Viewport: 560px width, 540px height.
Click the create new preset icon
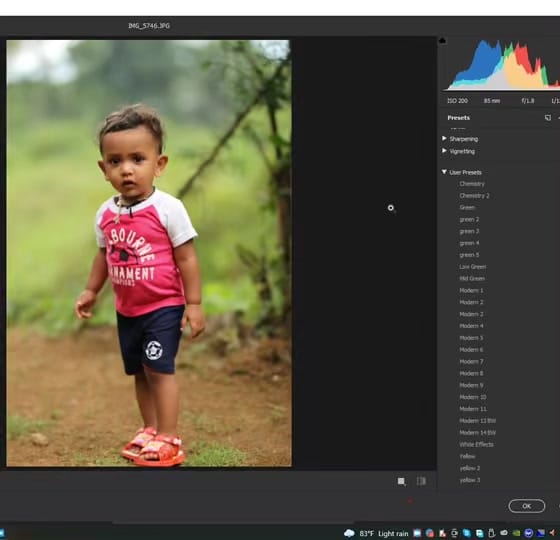click(x=548, y=118)
